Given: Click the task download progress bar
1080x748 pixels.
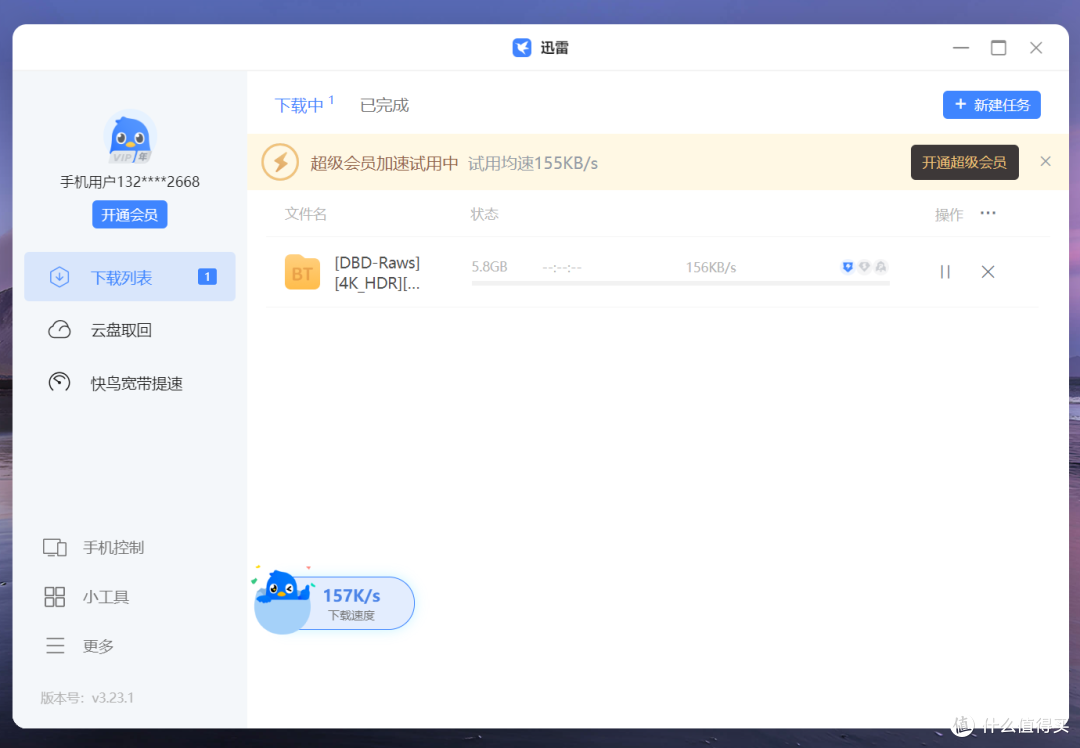Looking at the screenshot, I should pyautogui.click(x=681, y=283).
